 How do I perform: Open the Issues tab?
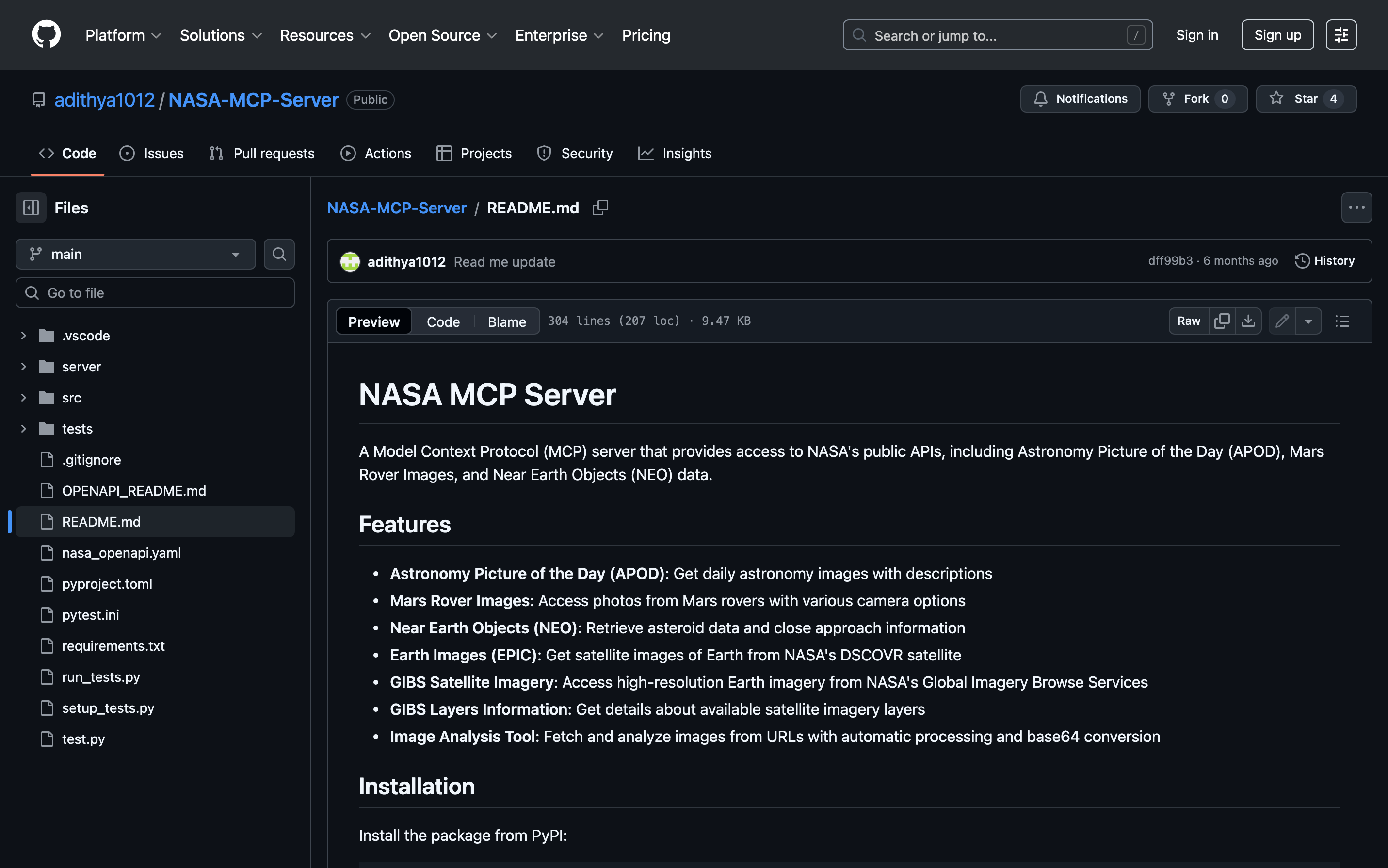coord(151,153)
